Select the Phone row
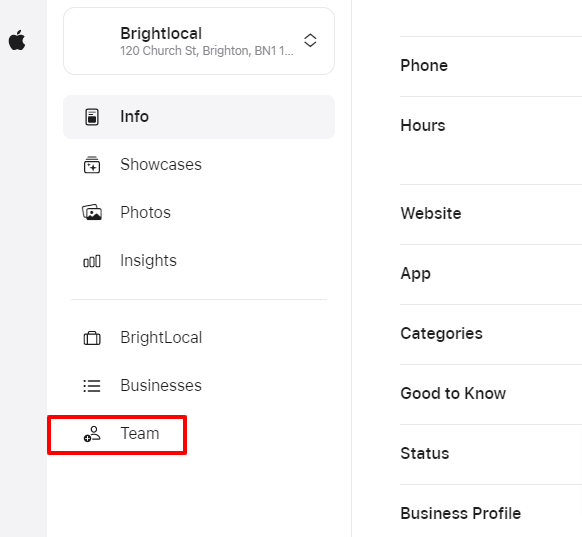582x537 pixels. pos(491,66)
